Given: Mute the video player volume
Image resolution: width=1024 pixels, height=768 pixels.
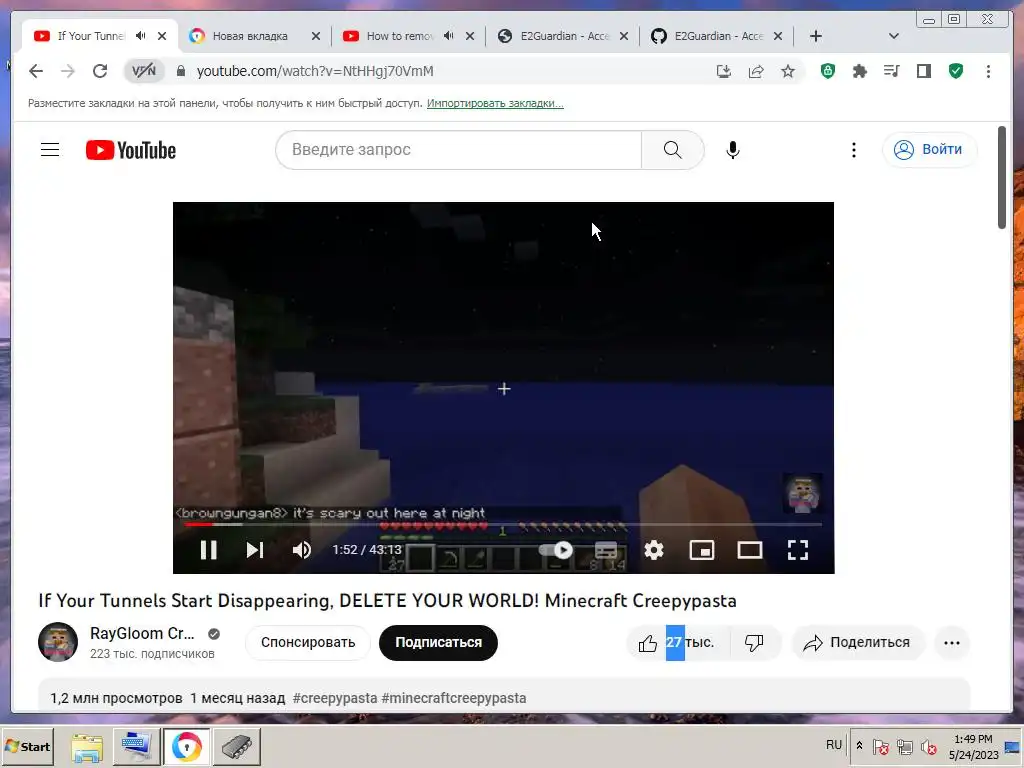Looking at the screenshot, I should pyautogui.click(x=302, y=550).
